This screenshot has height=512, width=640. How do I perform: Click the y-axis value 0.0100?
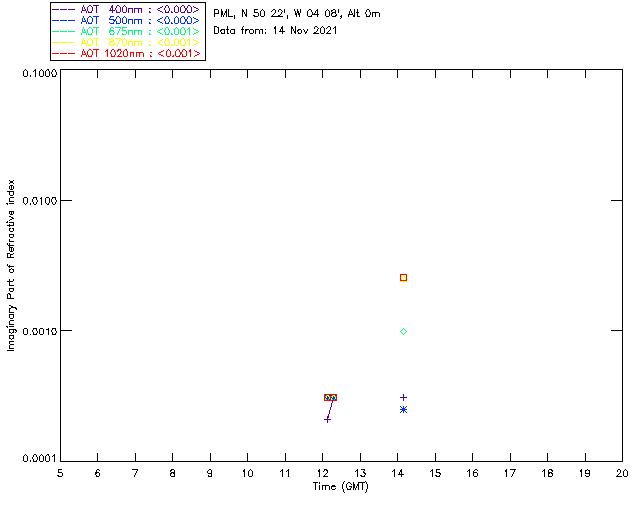pyautogui.click(x=40, y=201)
